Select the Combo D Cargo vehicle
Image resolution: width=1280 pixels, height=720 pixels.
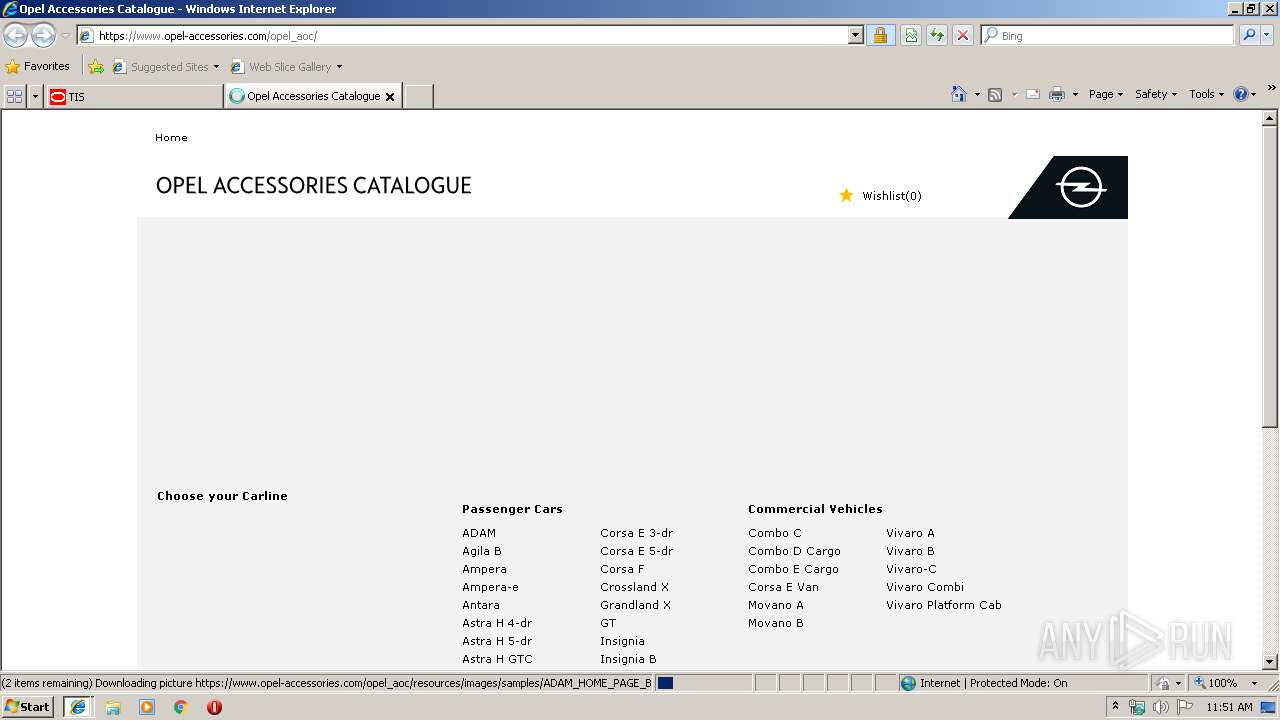point(794,551)
